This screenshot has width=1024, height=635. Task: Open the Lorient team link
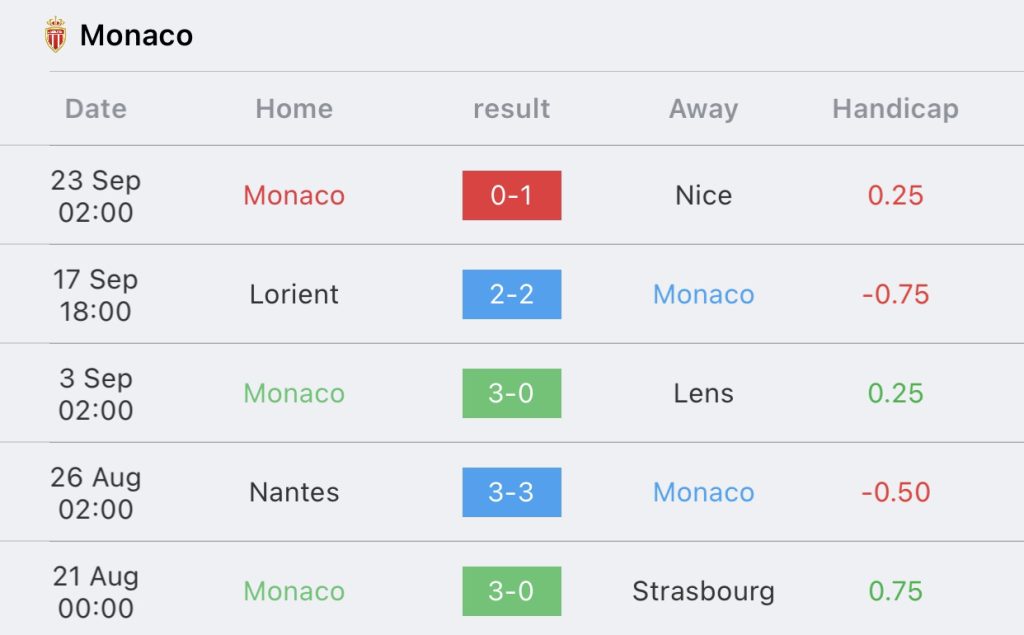point(294,294)
